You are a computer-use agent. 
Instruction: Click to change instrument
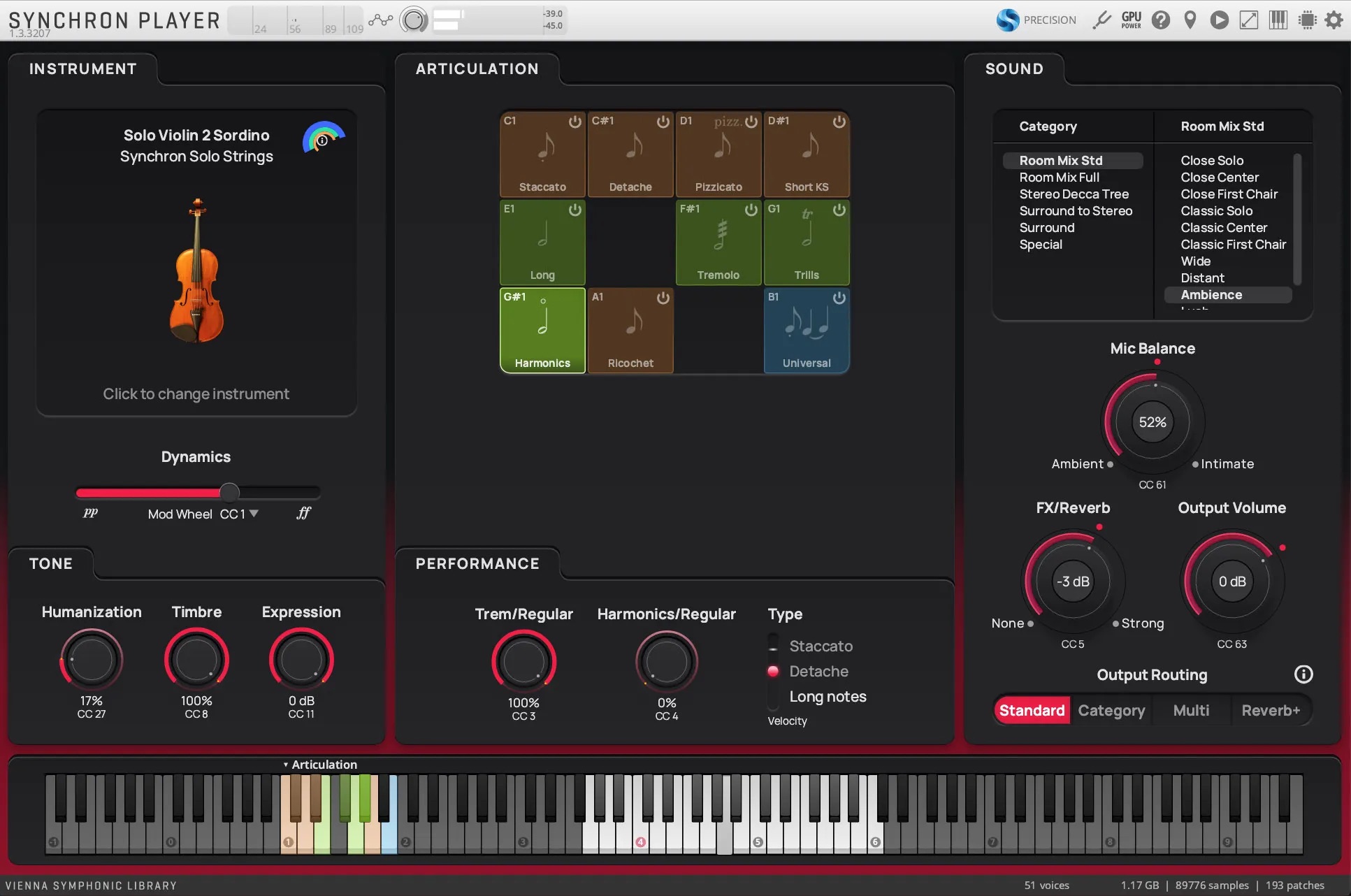pos(196,393)
